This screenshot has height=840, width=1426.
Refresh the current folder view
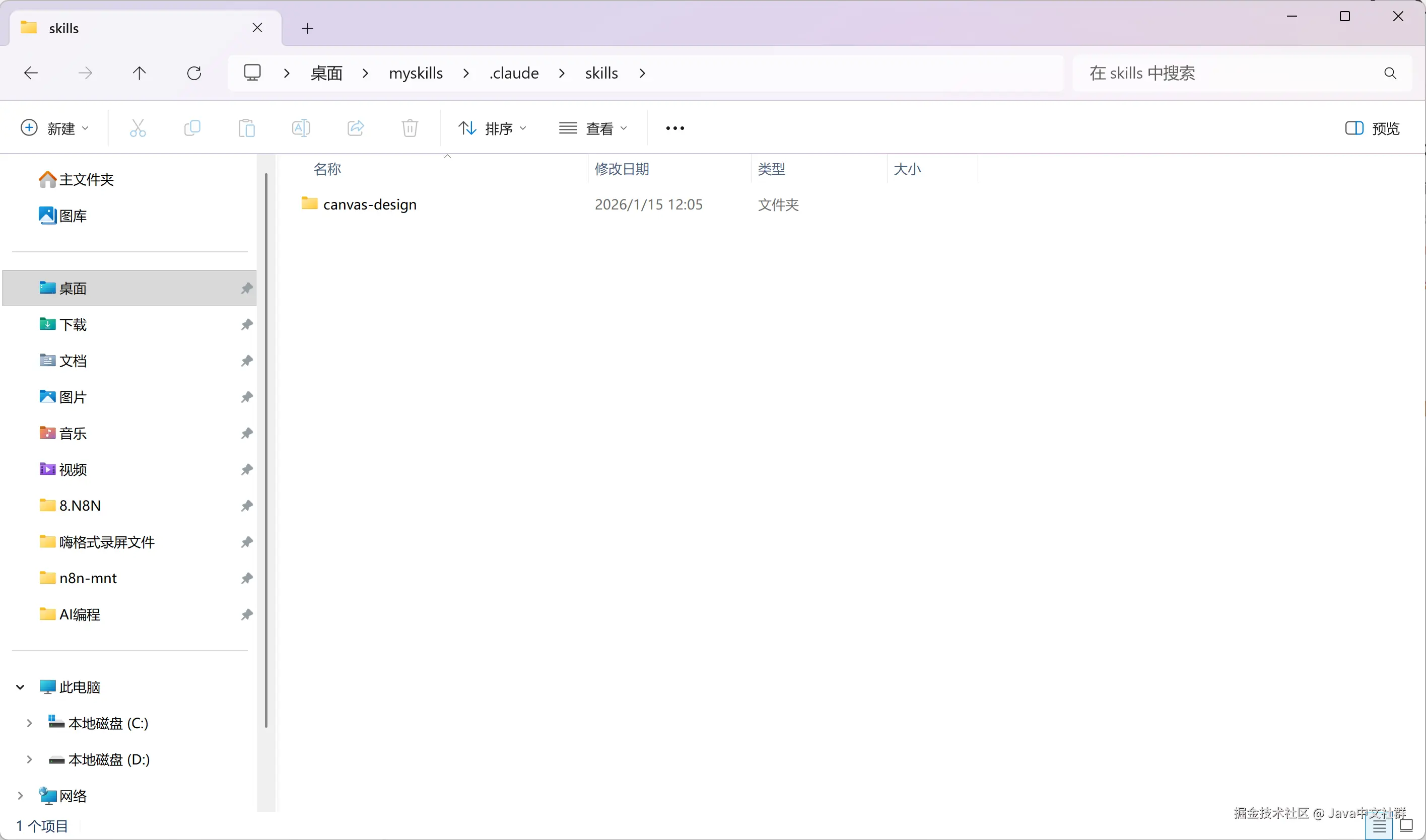point(193,73)
